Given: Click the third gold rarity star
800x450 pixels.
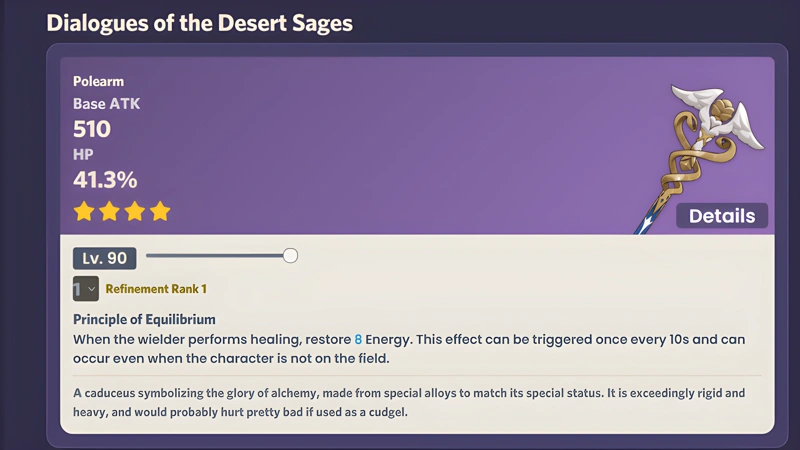Looking at the screenshot, I should pyautogui.click(x=135, y=211).
